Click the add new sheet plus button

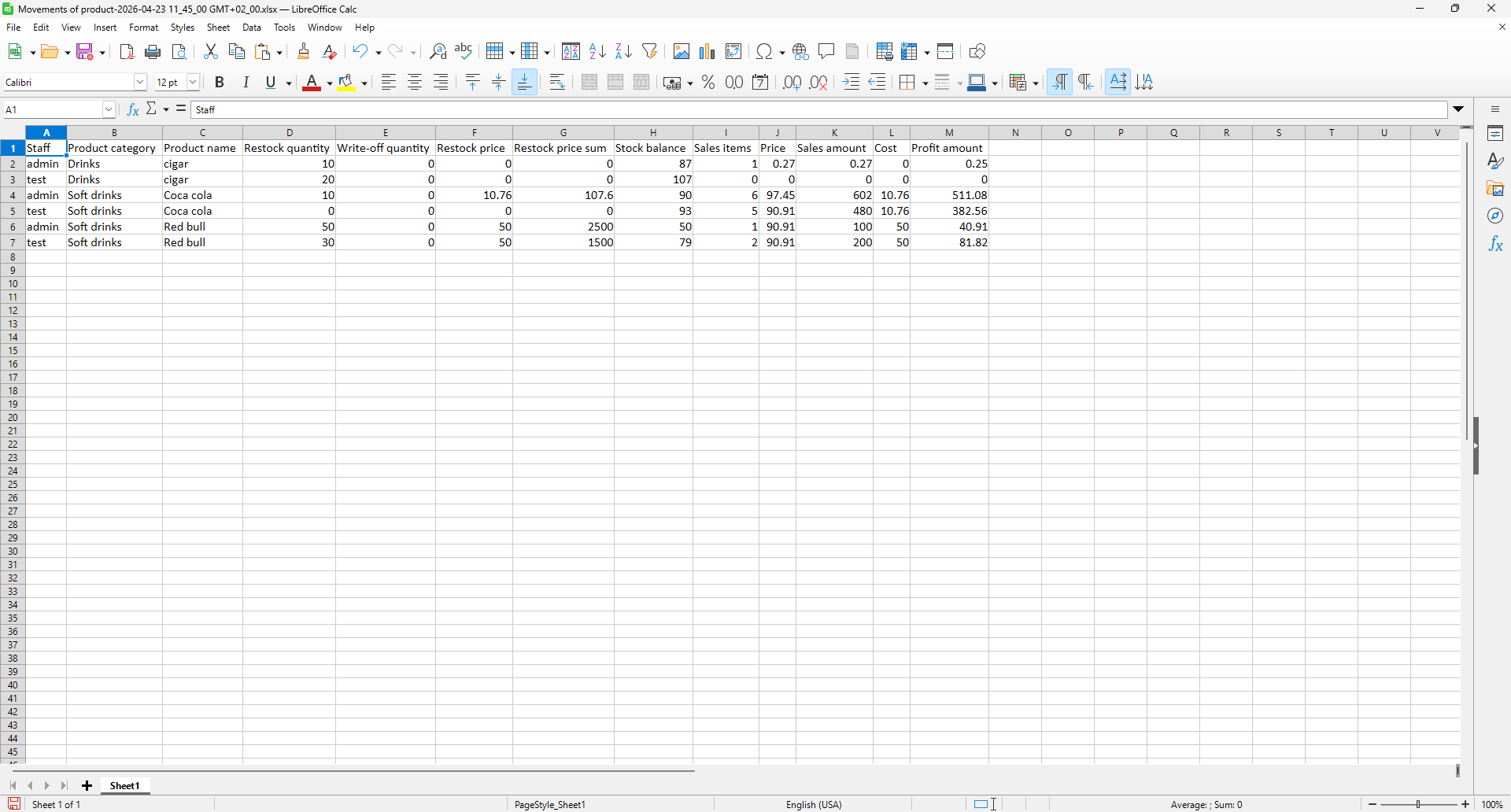(87, 785)
